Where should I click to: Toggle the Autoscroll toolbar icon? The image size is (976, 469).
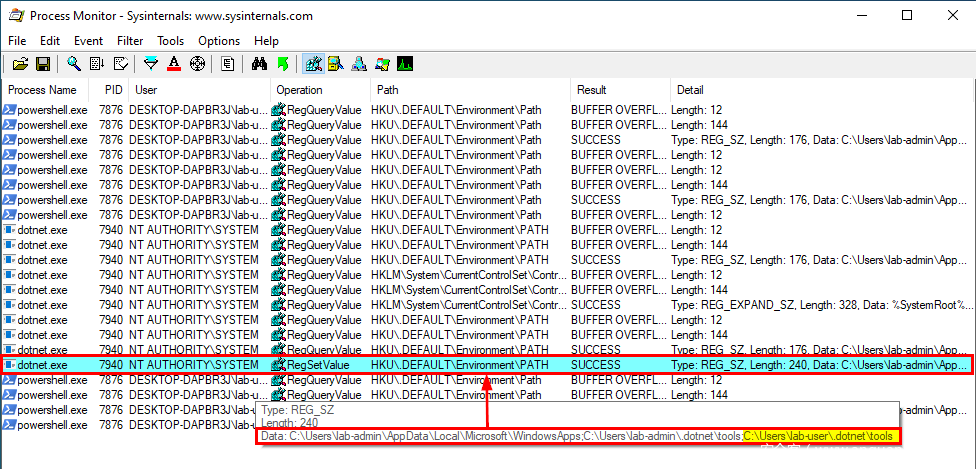coord(97,64)
